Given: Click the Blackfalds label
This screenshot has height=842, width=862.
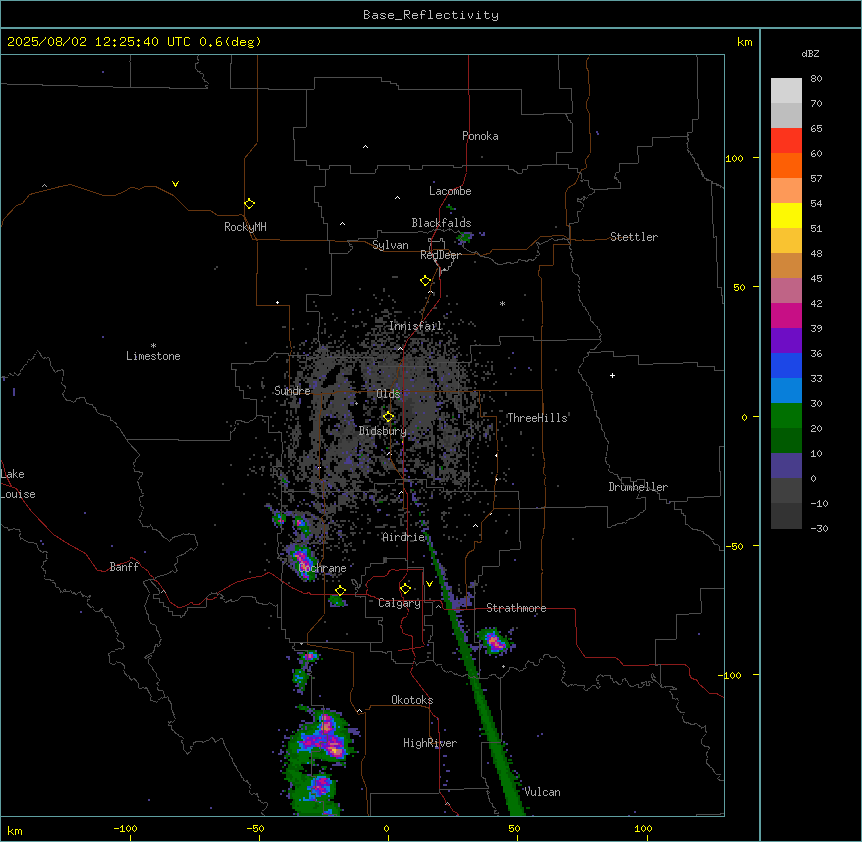Looking at the screenshot, I should (441, 223).
